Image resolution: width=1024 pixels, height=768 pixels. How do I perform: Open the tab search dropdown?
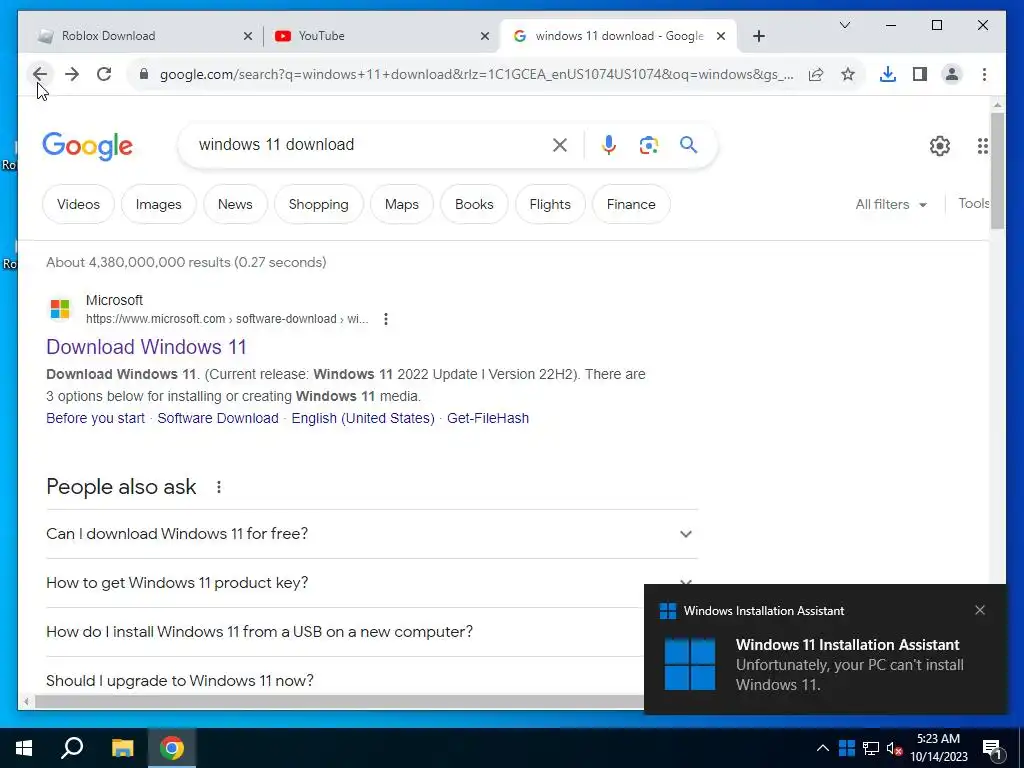pos(844,25)
